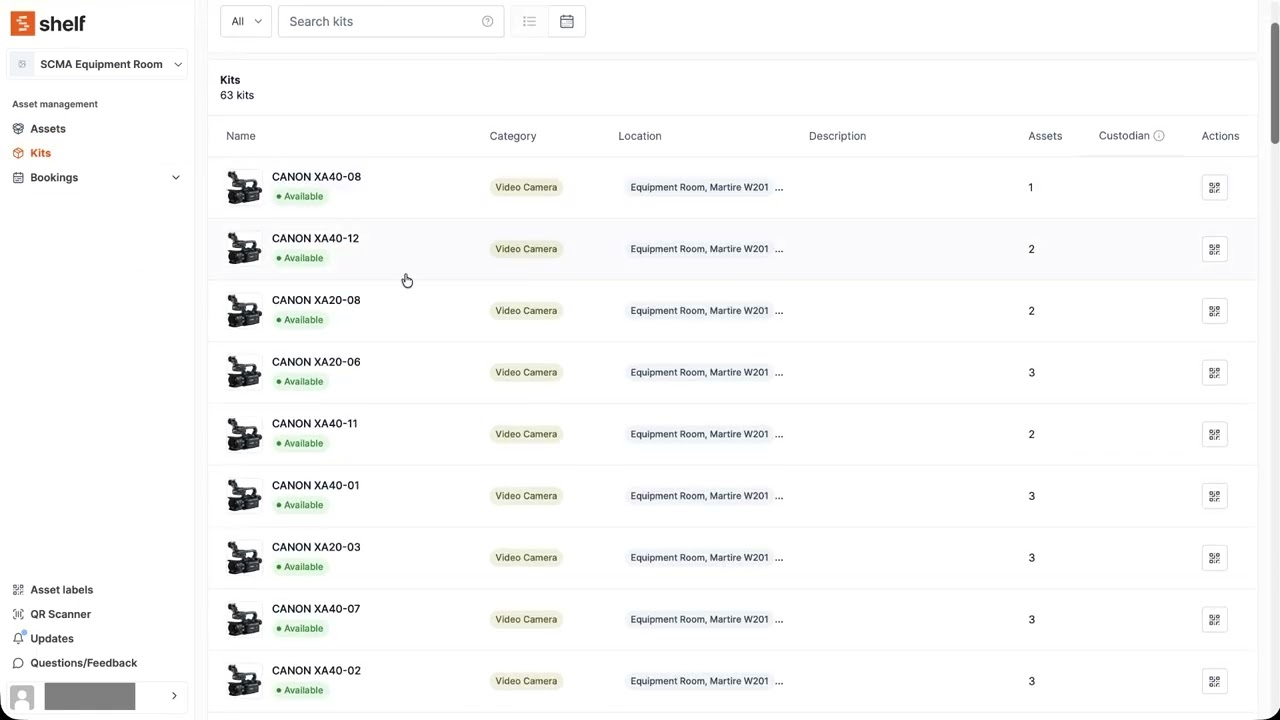Open QR Scanner page
Viewport: 1280px width, 720px height.
(x=60, y=614)
